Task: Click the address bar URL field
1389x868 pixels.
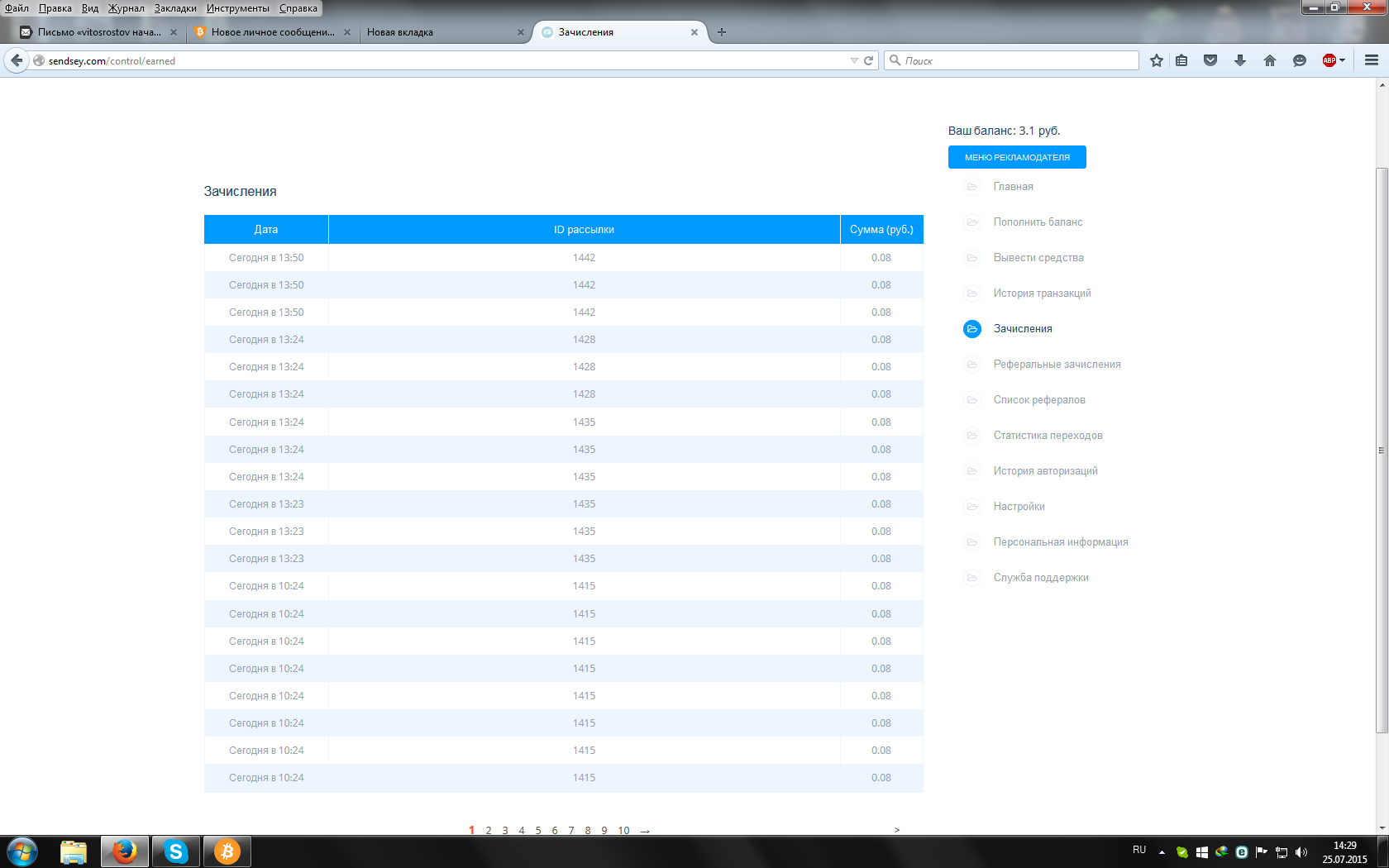Action: click(446, 60)
